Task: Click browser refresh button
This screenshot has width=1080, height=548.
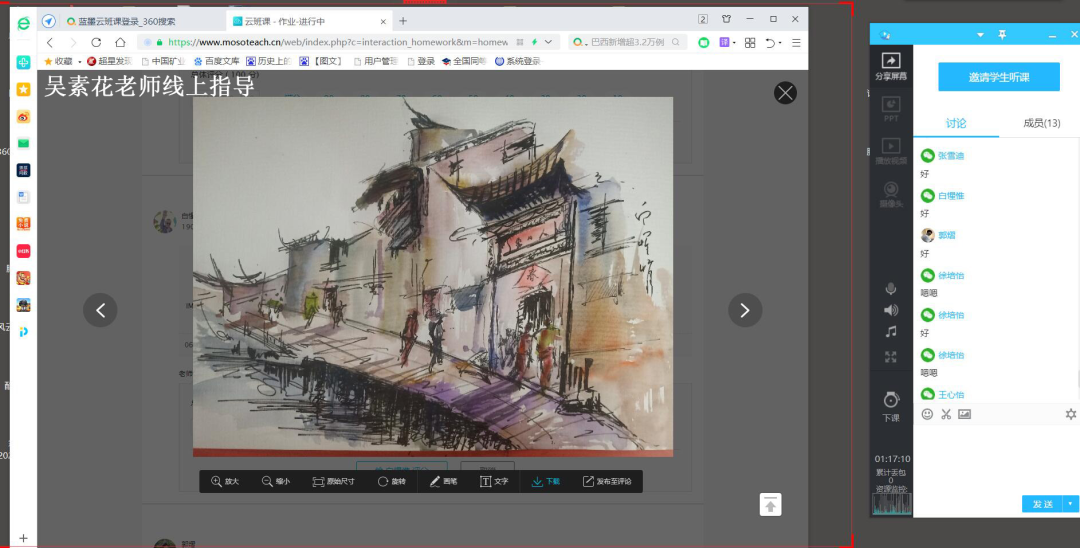Action: point(96,42)
